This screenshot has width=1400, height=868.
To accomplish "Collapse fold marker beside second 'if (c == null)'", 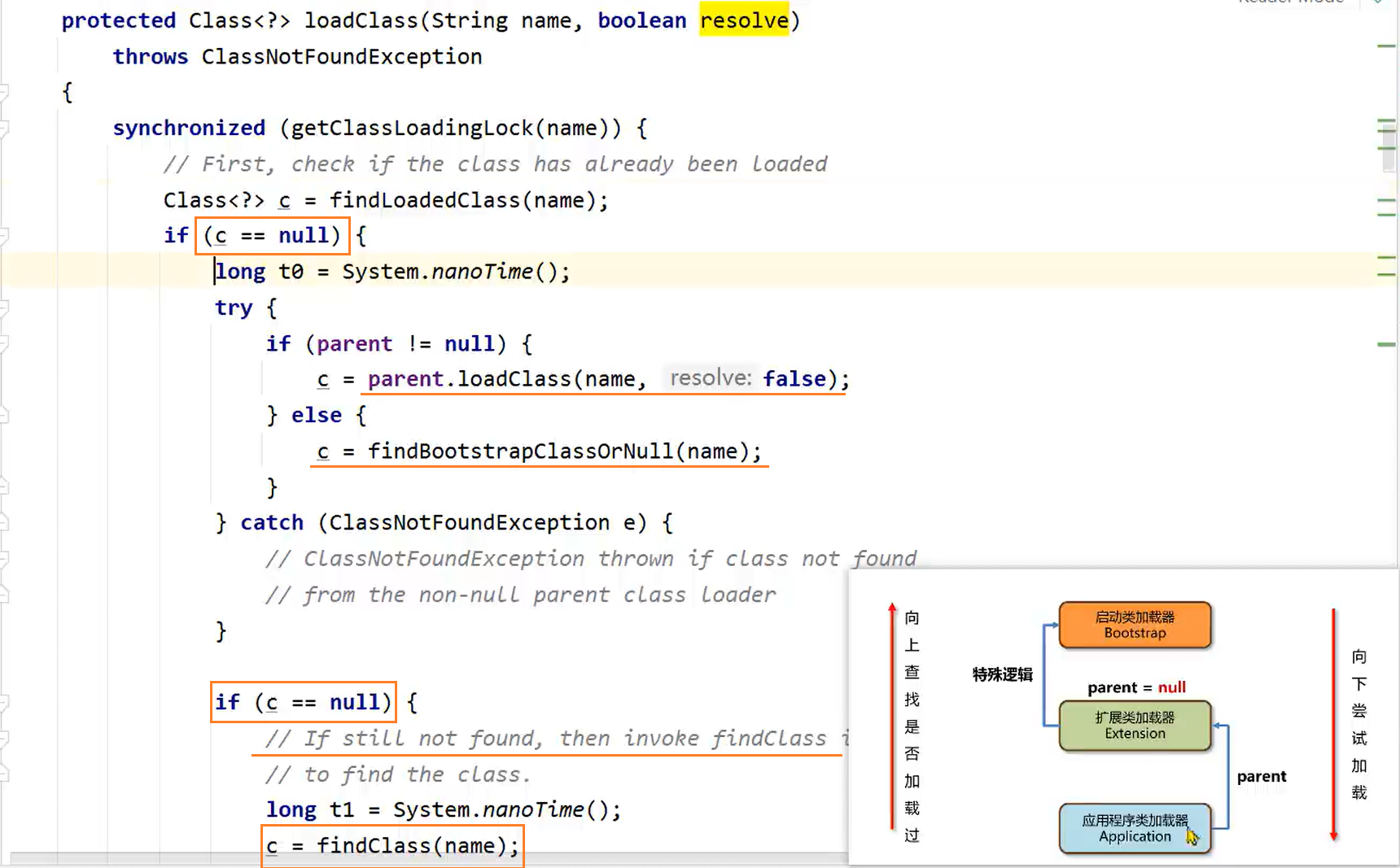I will point(3,702).
